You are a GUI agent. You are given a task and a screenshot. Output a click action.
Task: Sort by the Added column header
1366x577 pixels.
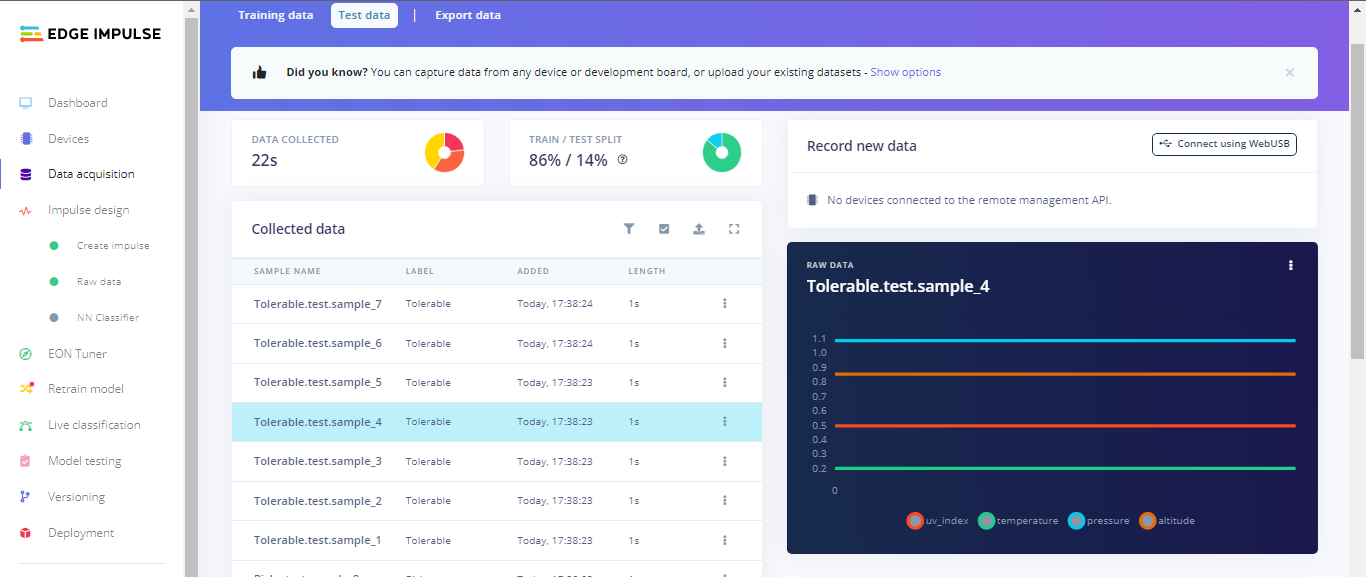pos(533,271)
